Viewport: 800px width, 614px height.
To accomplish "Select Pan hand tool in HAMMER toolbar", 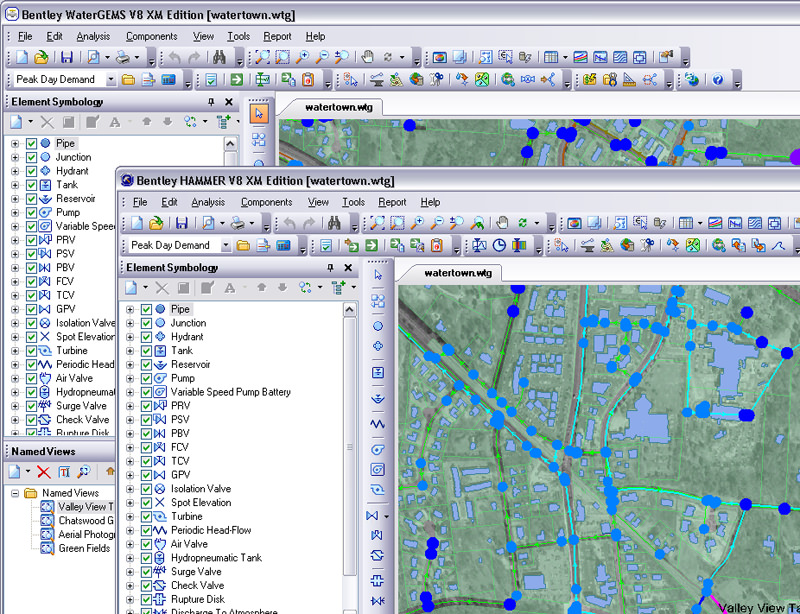I will click(503, 223).
